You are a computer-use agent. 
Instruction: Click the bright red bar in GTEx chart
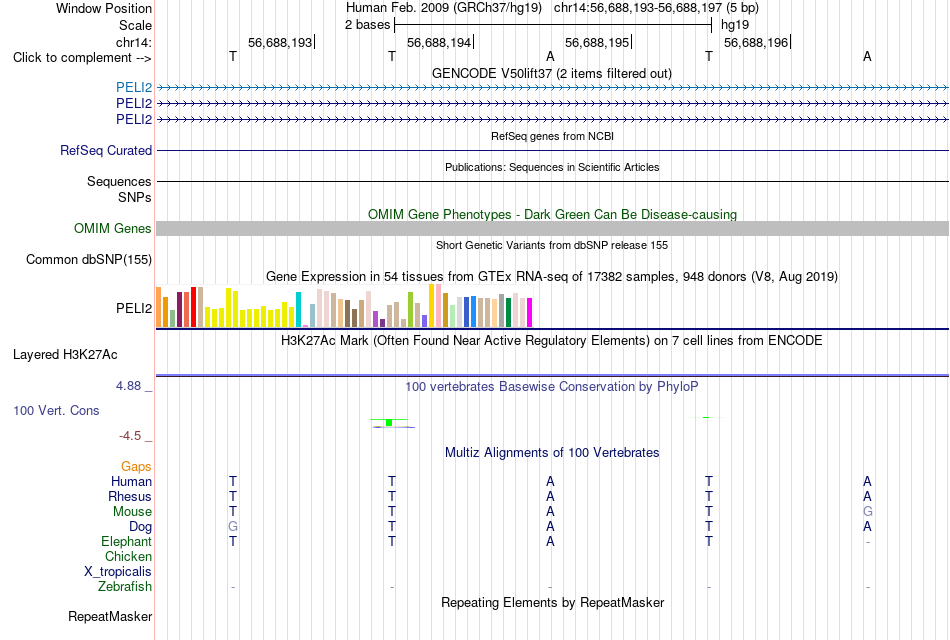[193, 307]
